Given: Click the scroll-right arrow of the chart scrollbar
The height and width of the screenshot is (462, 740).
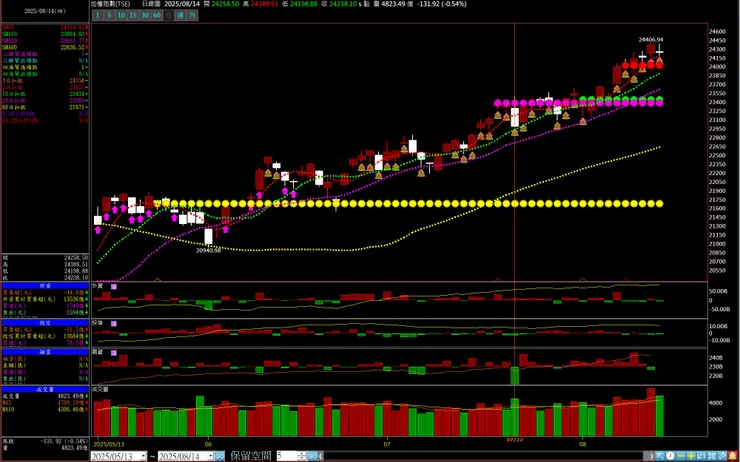Looking at the screenshot, I should click(651, 456).
